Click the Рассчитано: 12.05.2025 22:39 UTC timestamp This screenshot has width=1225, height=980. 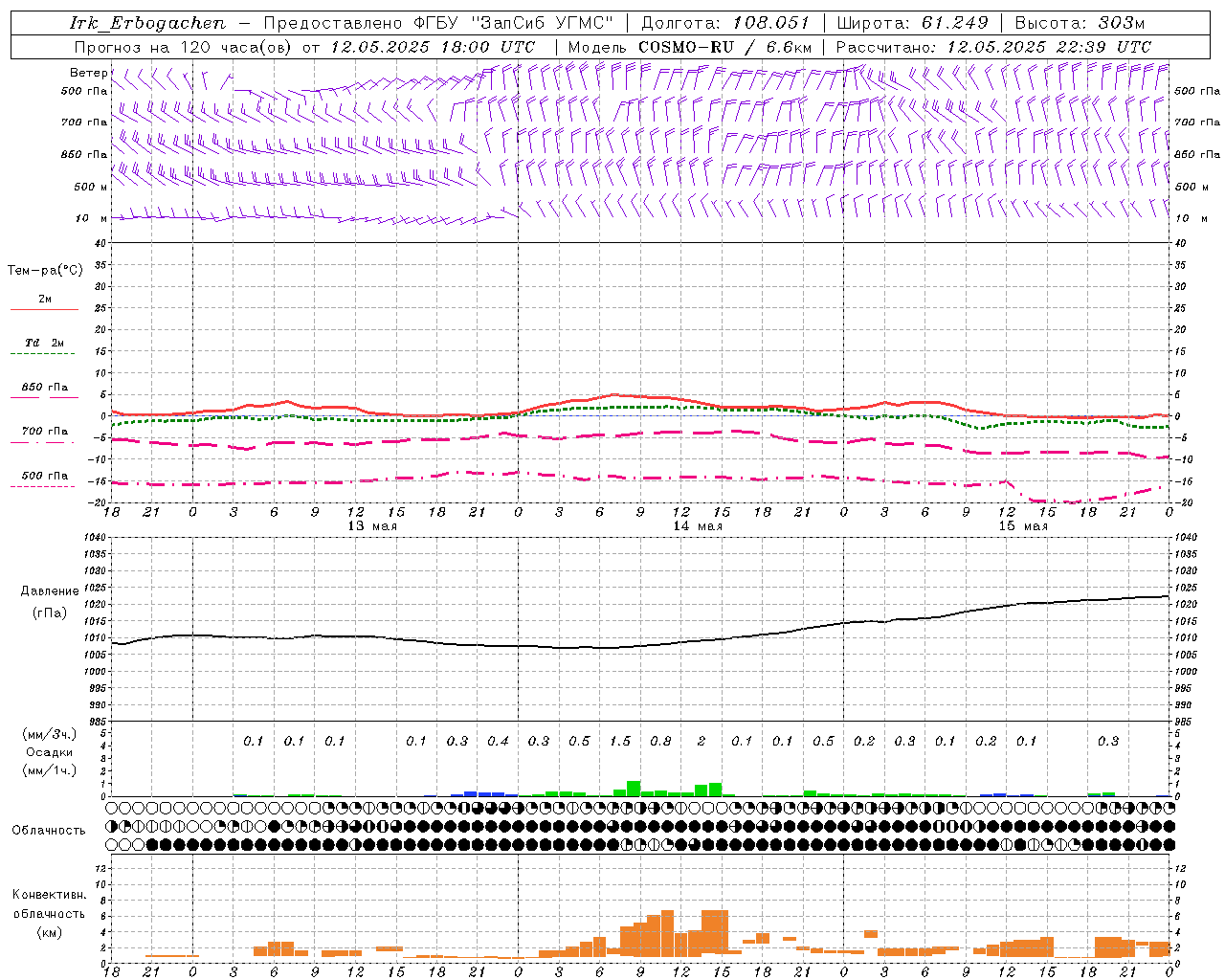tap(993, 47)
